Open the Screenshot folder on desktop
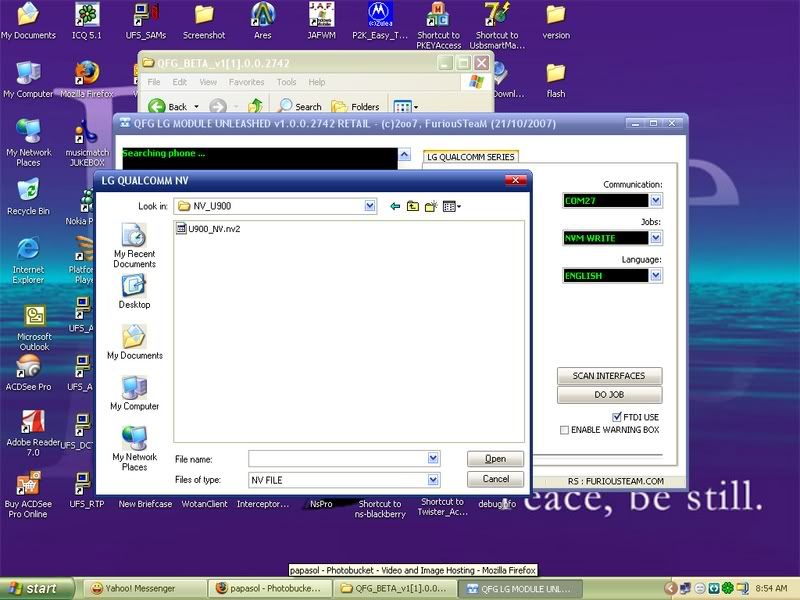Image resolution: width=800 pixels, height=600 pixels. pos(204,21)
